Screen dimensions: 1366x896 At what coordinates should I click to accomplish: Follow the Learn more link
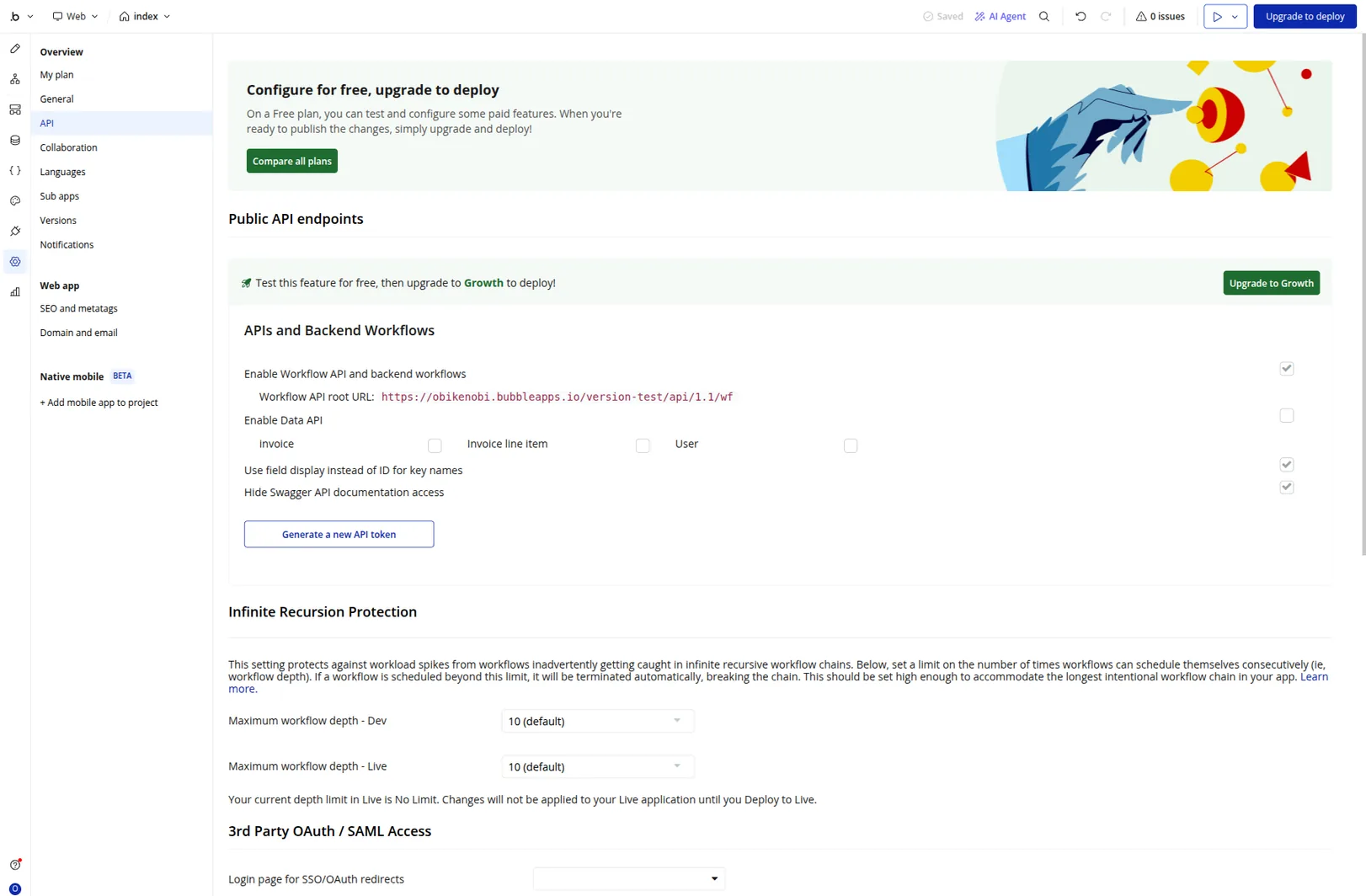click(1314, 676)
